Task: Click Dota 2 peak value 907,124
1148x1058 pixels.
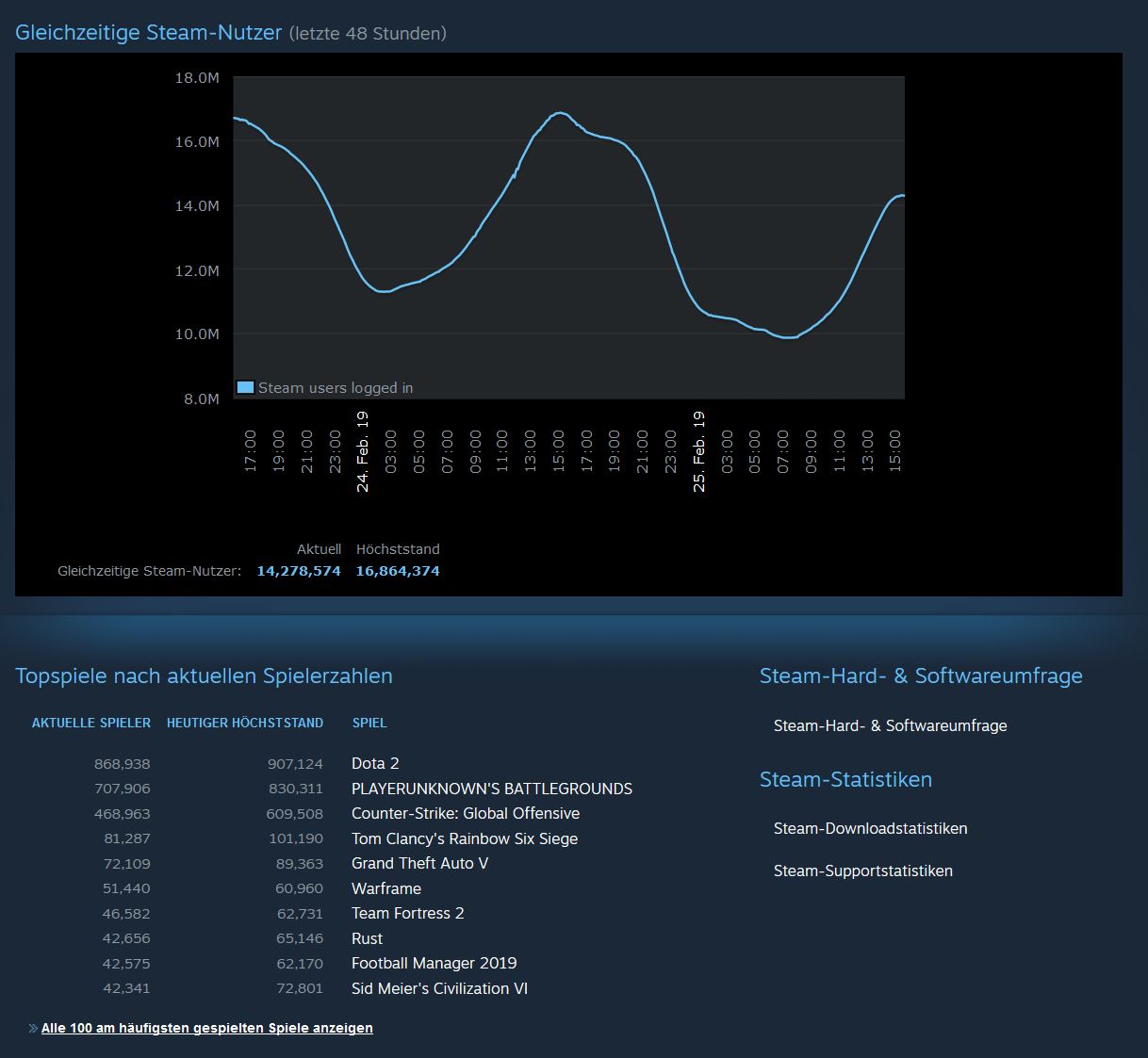Action: 295,764
